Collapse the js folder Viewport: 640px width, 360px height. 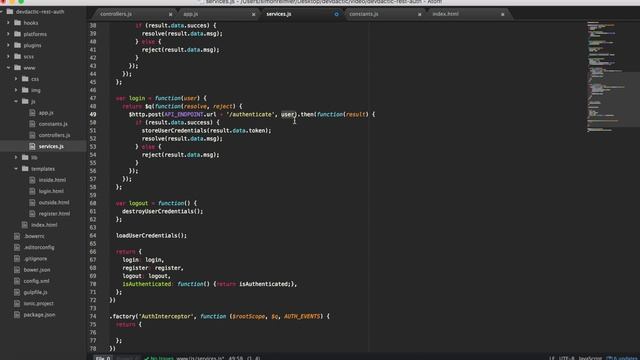(x=16, y=101)
